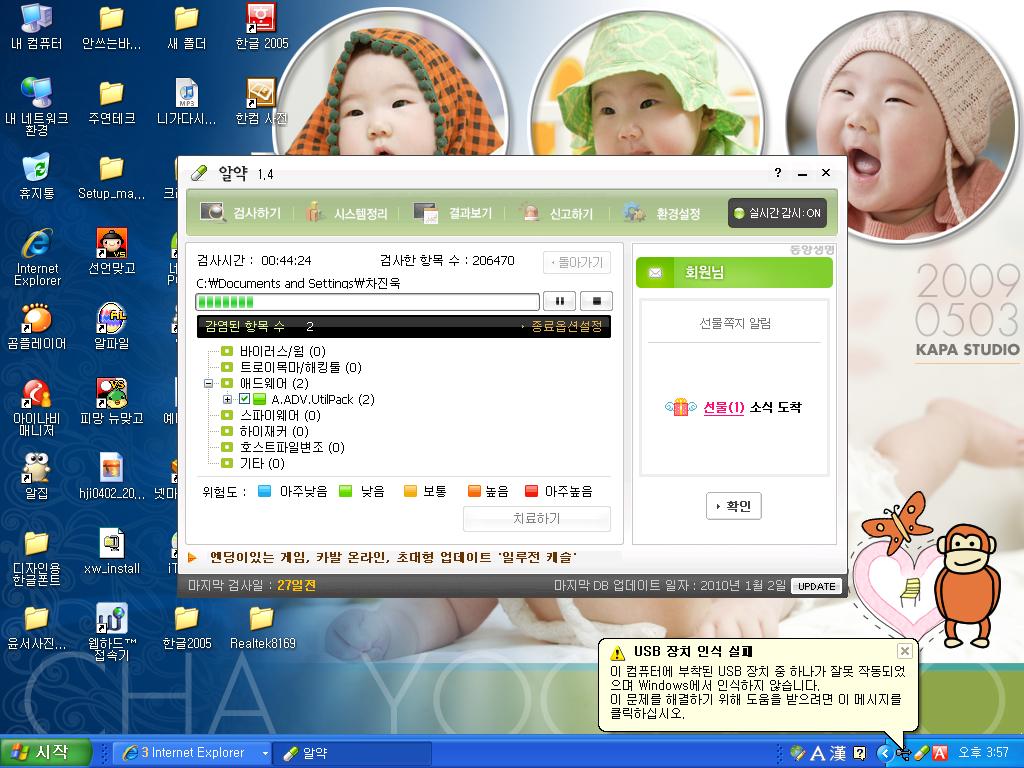
Task: Open the 신고하기 tab
Action: coord(556,213)
